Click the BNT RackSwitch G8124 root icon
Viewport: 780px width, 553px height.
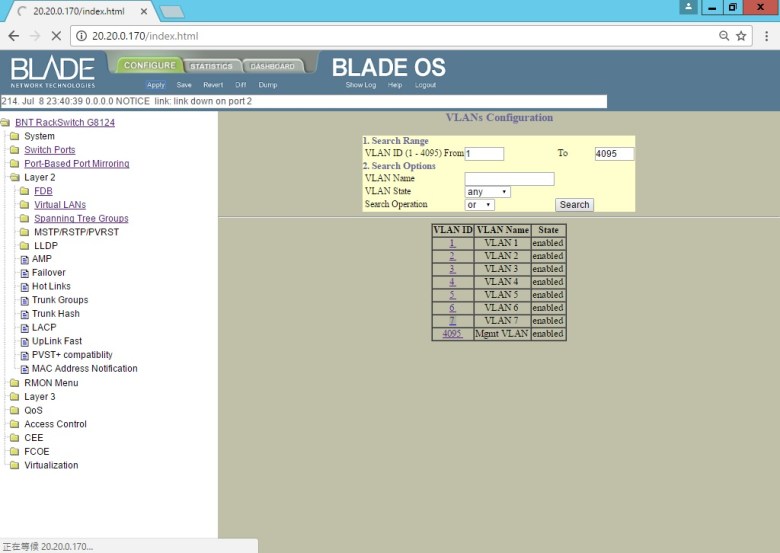click(x=6, y=123)
